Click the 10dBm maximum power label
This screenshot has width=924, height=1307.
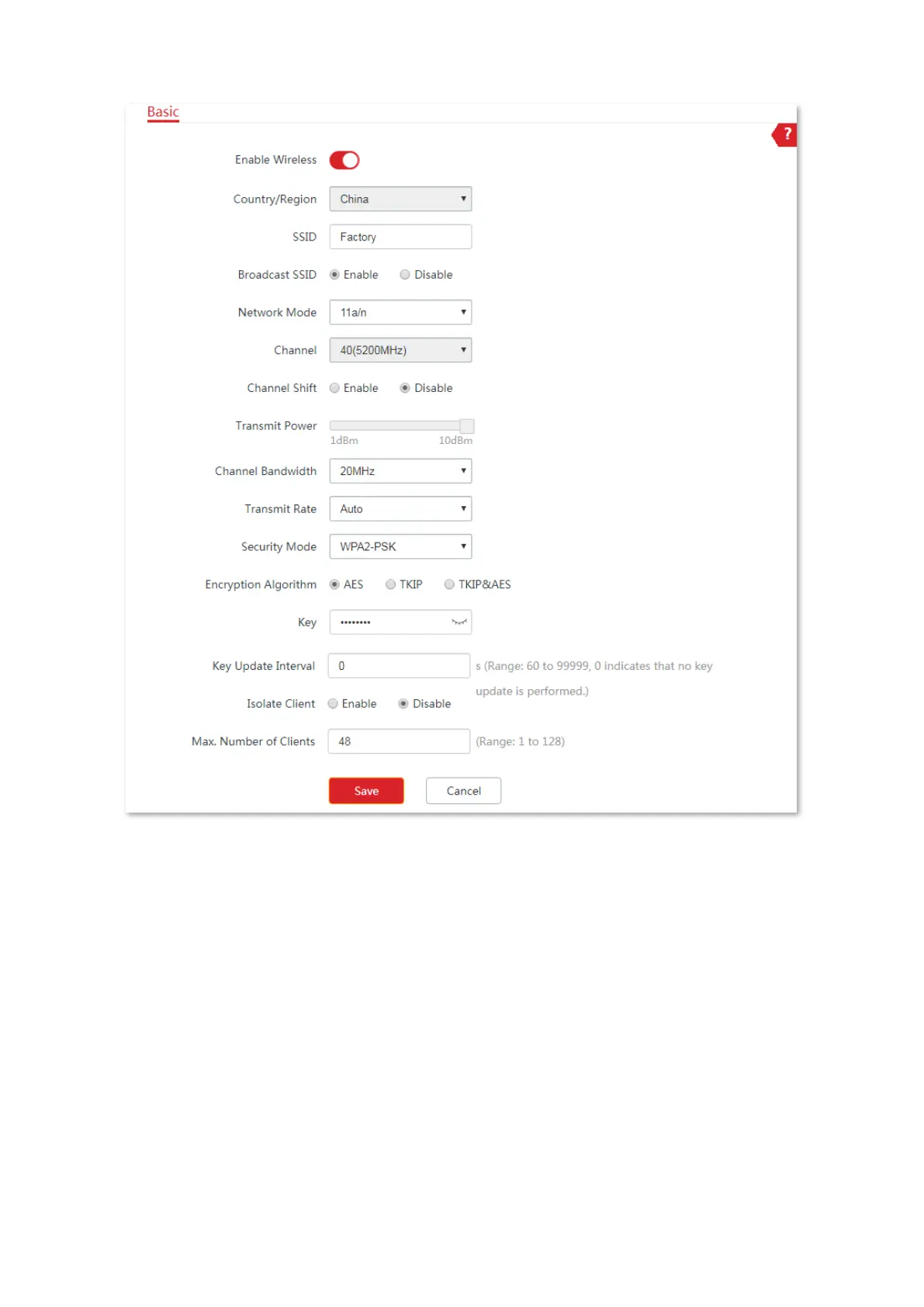[455, 440]
